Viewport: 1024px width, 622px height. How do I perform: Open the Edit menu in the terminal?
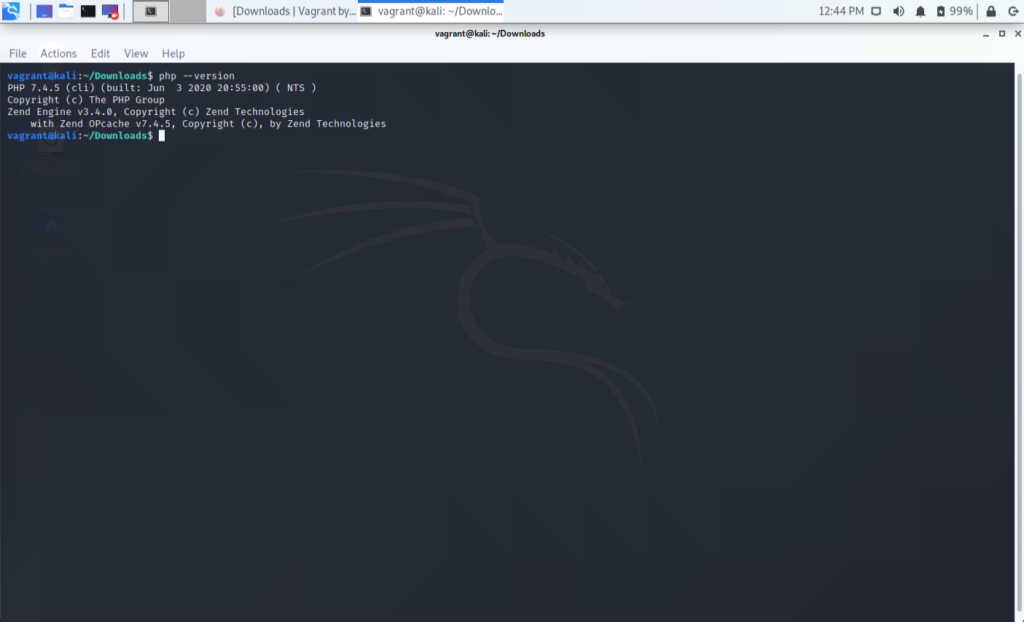coord(99,53)
